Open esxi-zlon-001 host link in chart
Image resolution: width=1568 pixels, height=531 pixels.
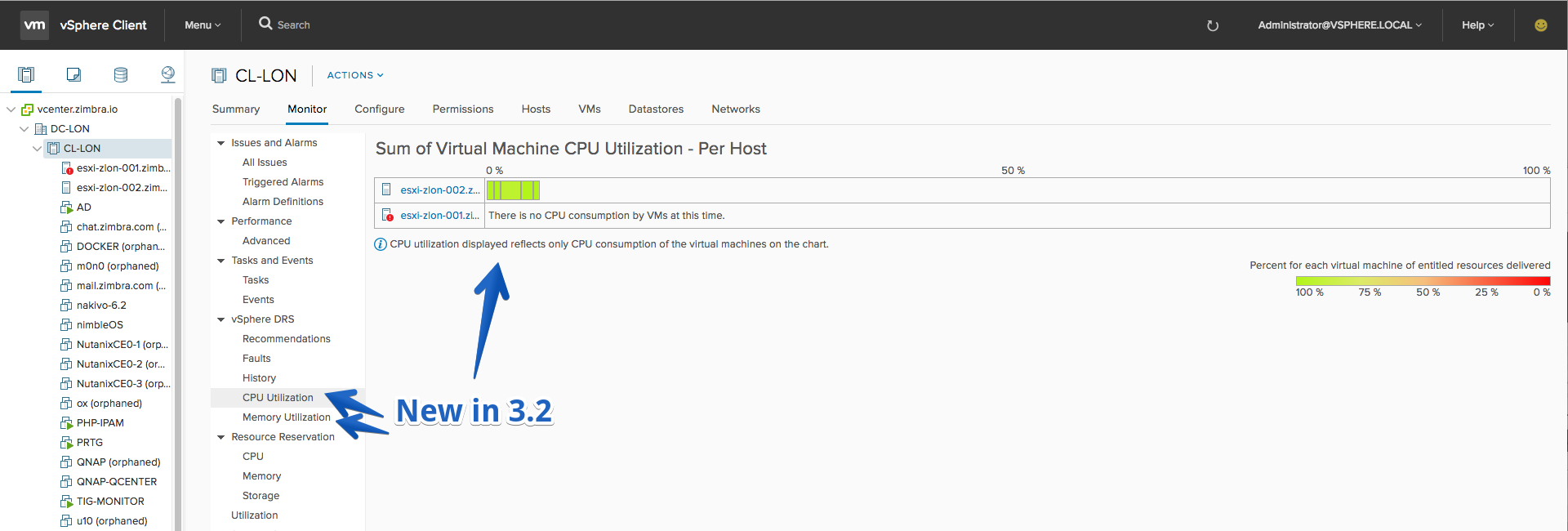pyautogui.click(x=439, y=216)
